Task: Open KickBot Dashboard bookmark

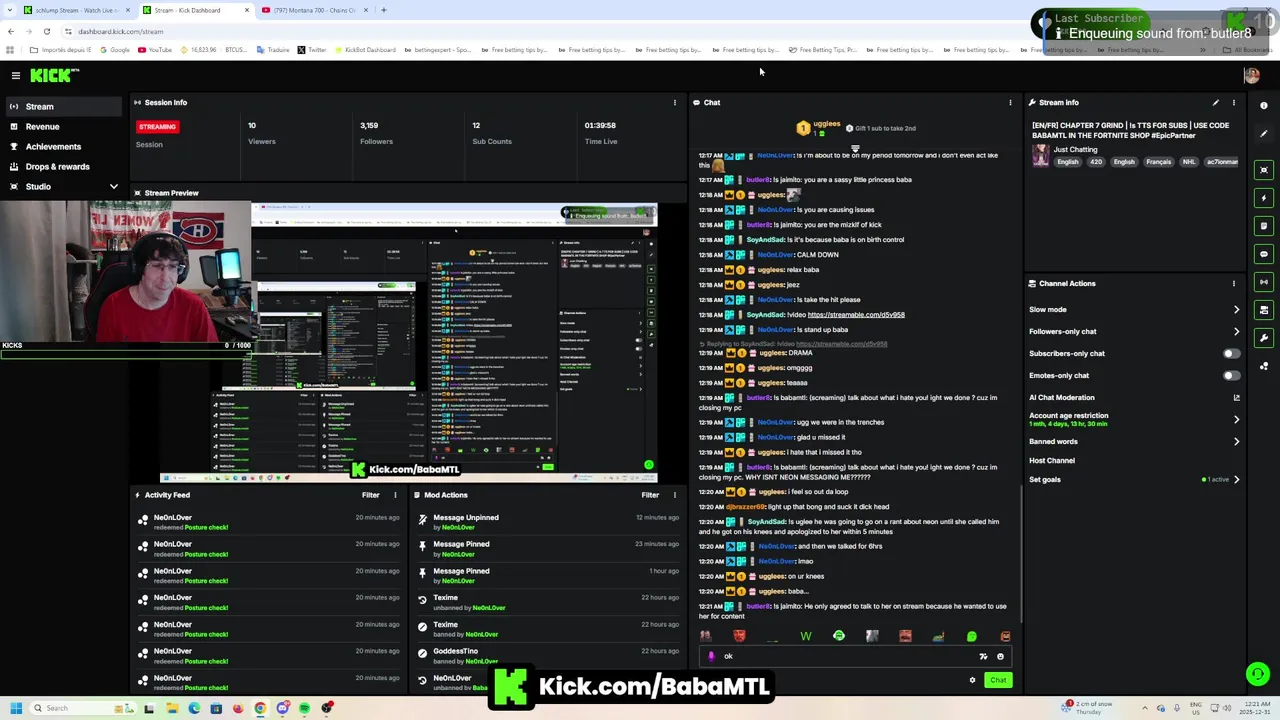Action: 364,50
